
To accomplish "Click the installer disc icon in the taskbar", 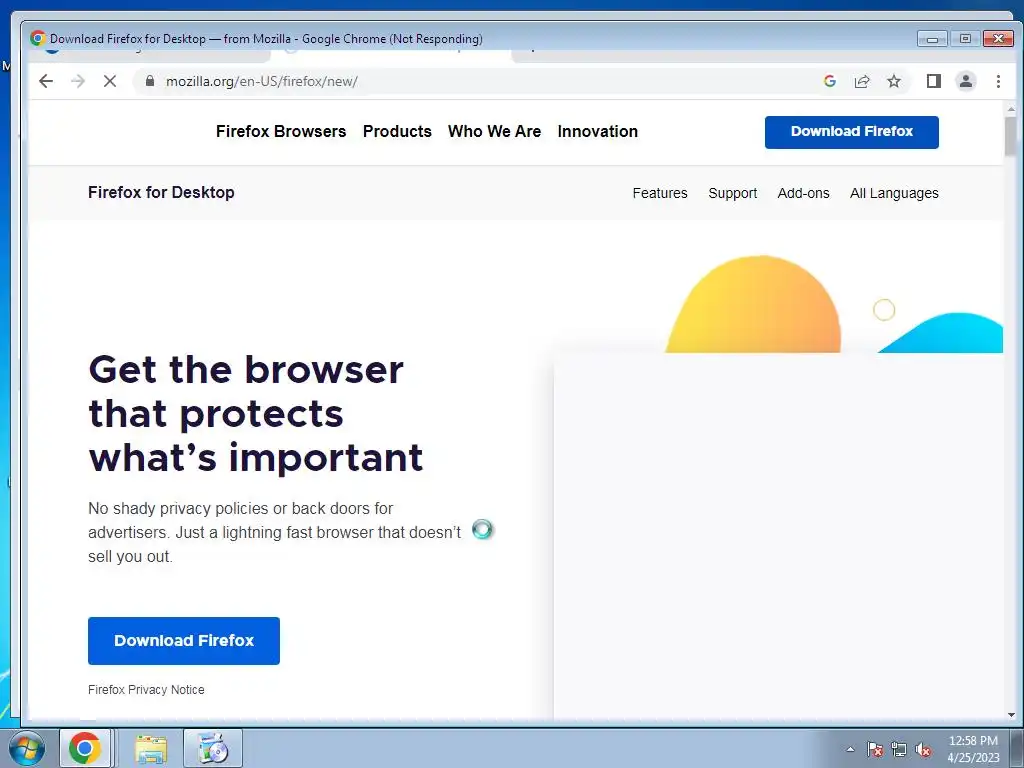I will [213, 748].
